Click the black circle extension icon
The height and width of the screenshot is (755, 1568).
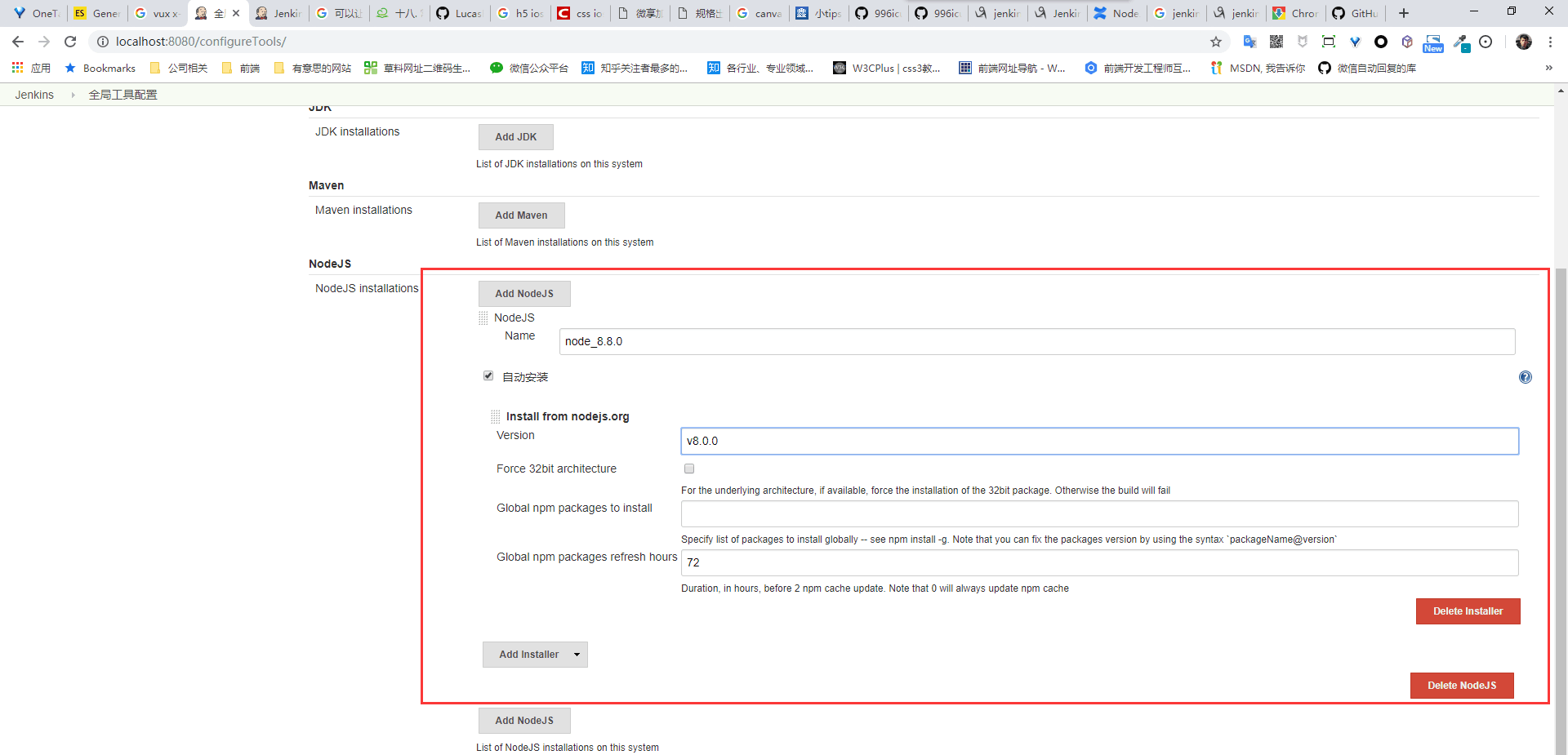[x=1381, y=42]
